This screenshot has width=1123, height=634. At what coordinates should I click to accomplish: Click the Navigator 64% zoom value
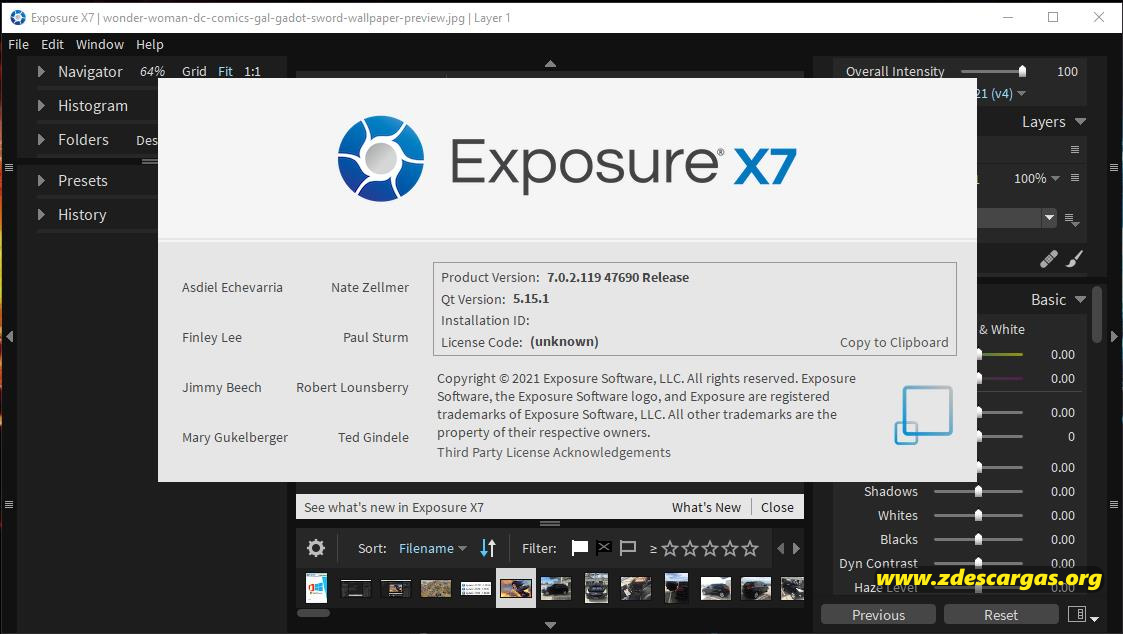(x=153, y=72)
